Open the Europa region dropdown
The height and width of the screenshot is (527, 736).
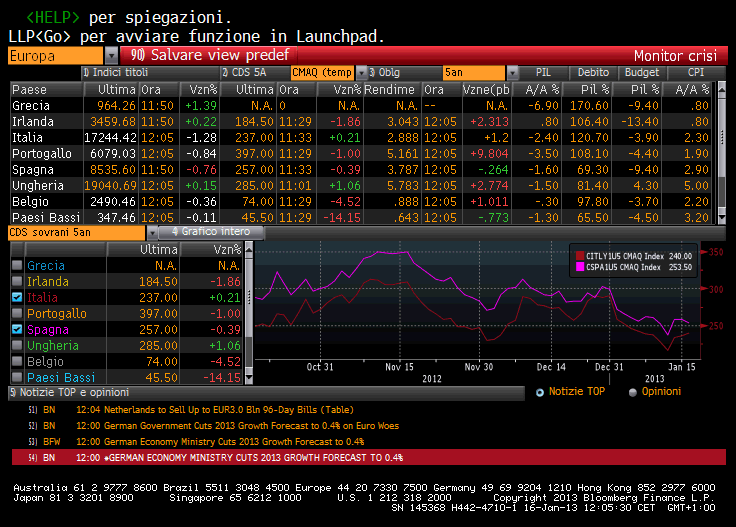[111, 56]
